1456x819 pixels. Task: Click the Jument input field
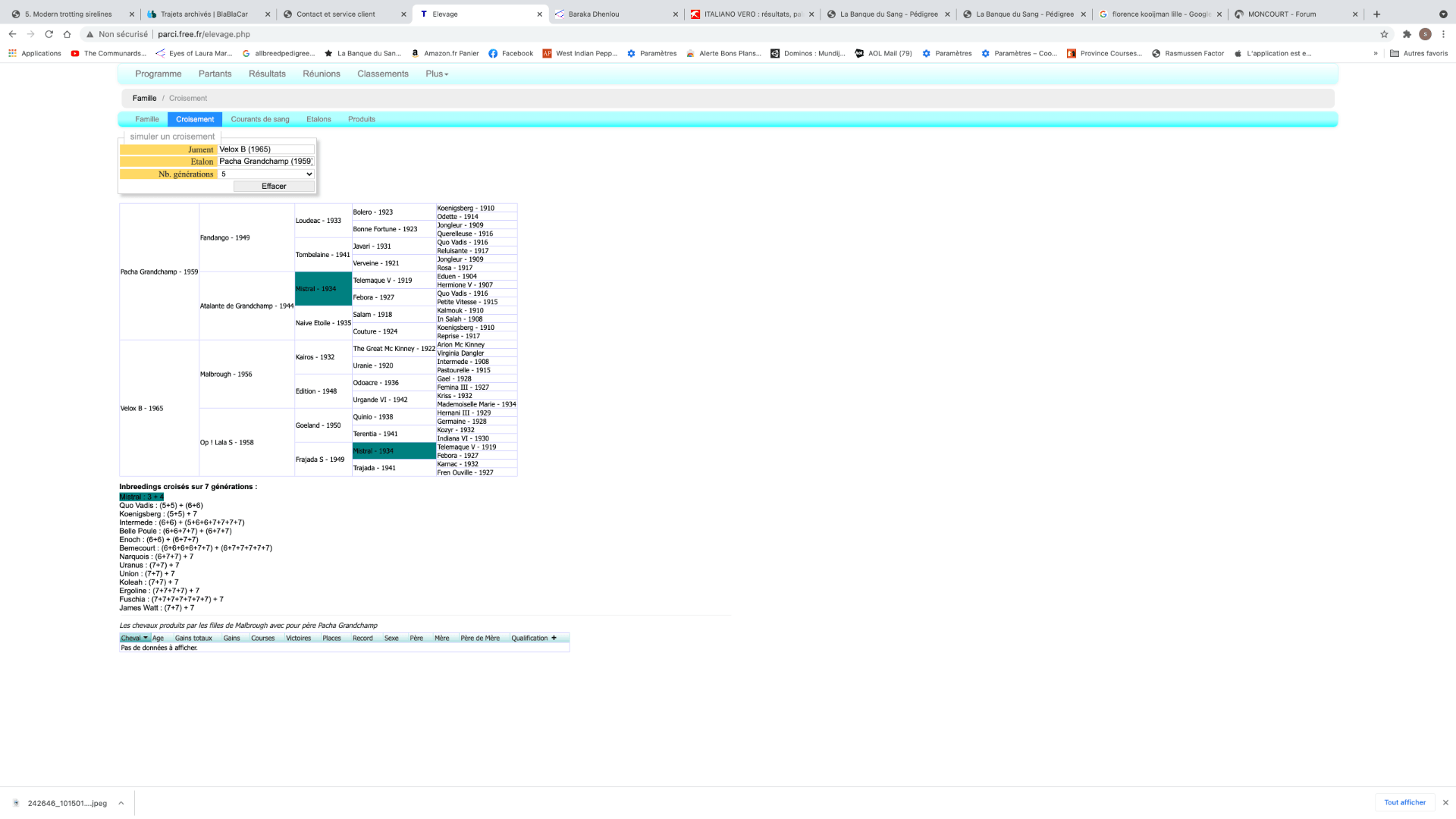click(265, 149)
